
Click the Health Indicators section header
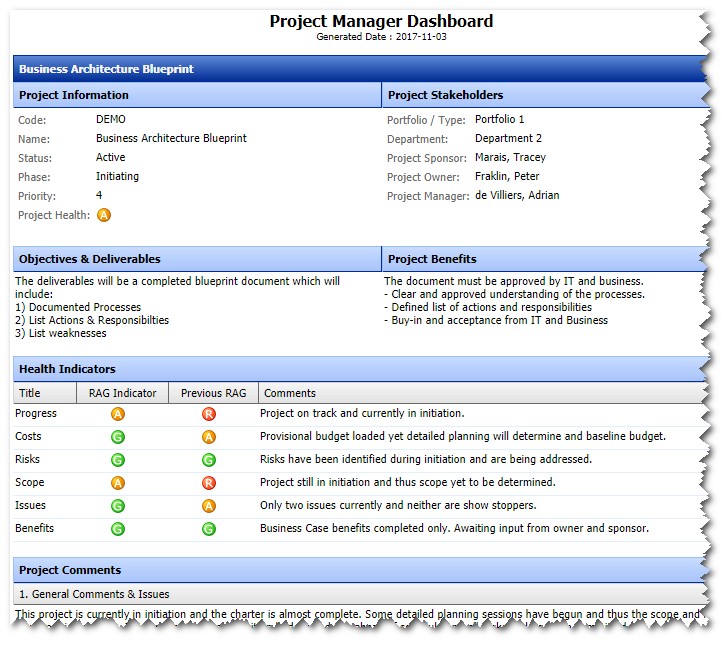point(360,369)
